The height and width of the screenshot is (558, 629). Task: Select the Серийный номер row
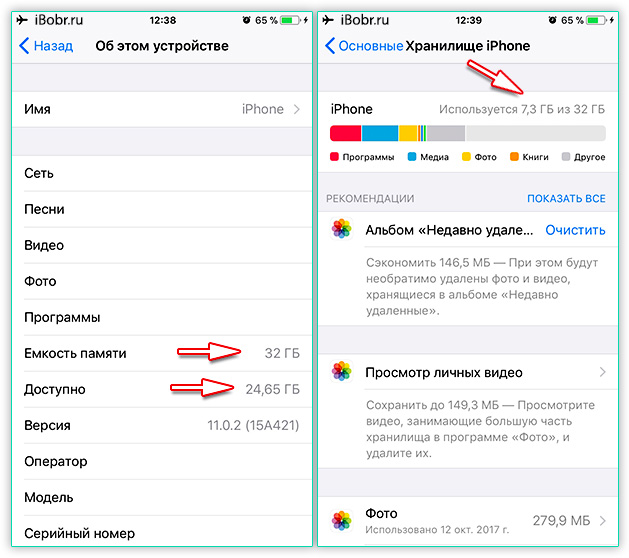[162, 532]
